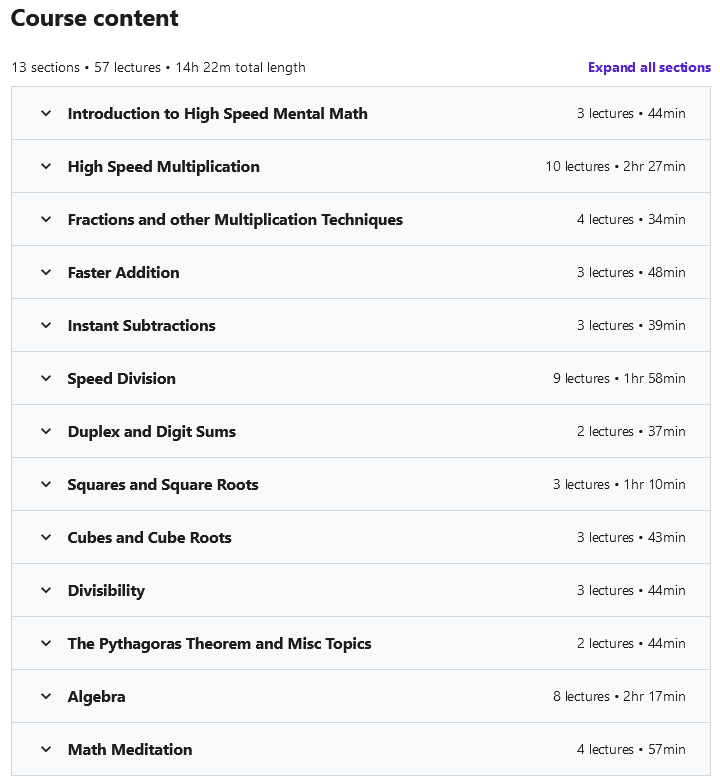Screen dimensions: 720x783
Task: Select the Divisibility section title
Action: [x=106, y=591]
